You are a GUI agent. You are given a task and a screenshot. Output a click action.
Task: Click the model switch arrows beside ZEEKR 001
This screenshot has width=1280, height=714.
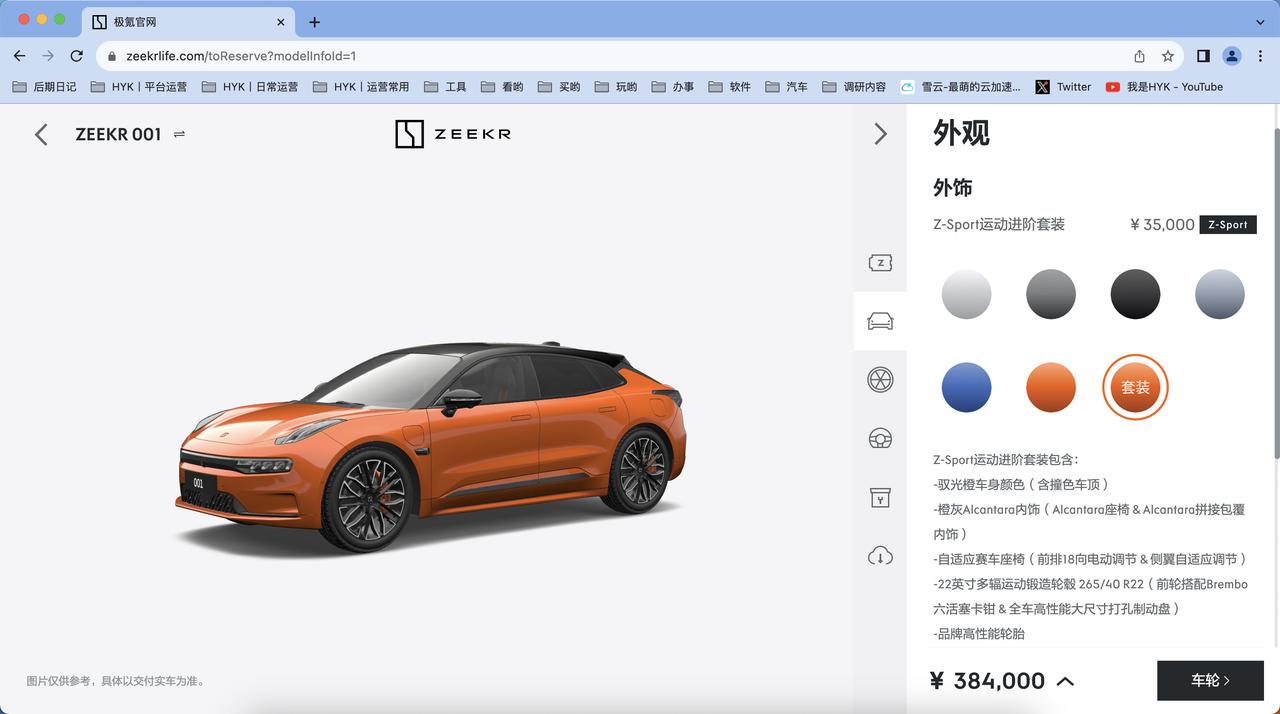pos(179,134)
